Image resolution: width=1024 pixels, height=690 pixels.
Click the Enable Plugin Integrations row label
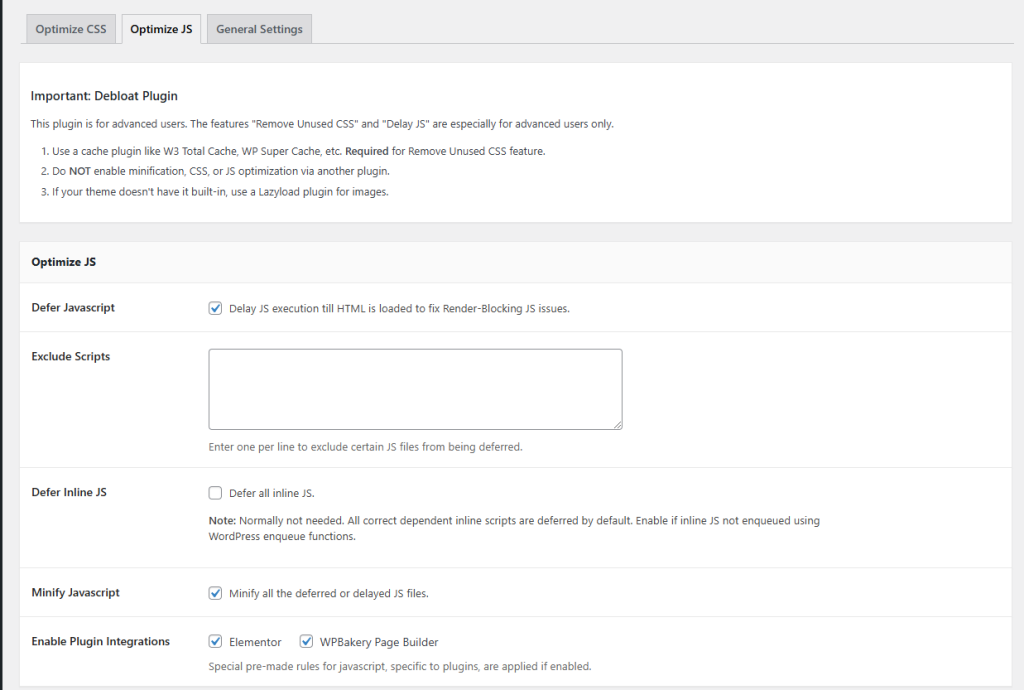pos(100,642)
